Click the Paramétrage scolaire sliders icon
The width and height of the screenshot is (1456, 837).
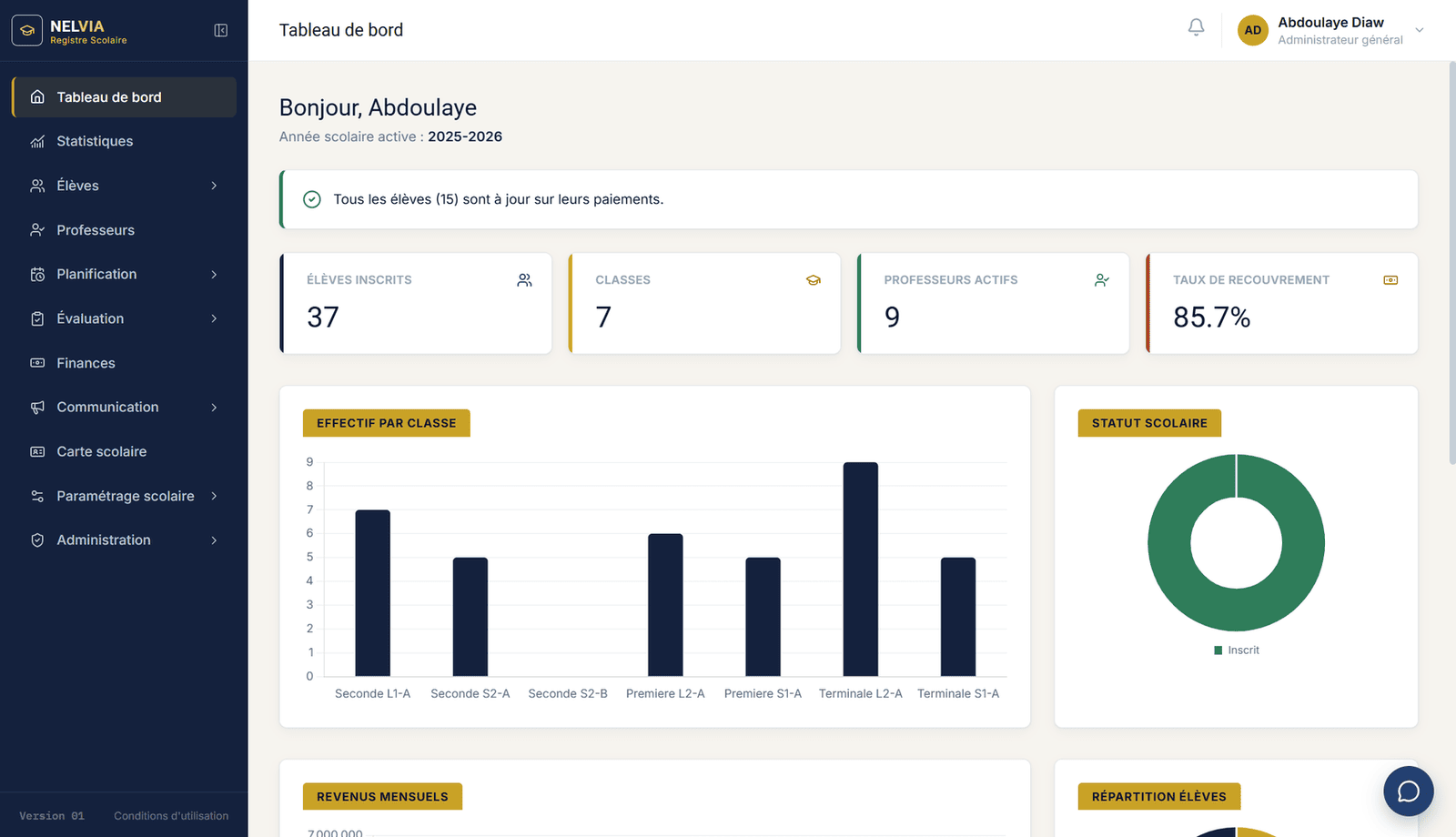pos(37,496)
